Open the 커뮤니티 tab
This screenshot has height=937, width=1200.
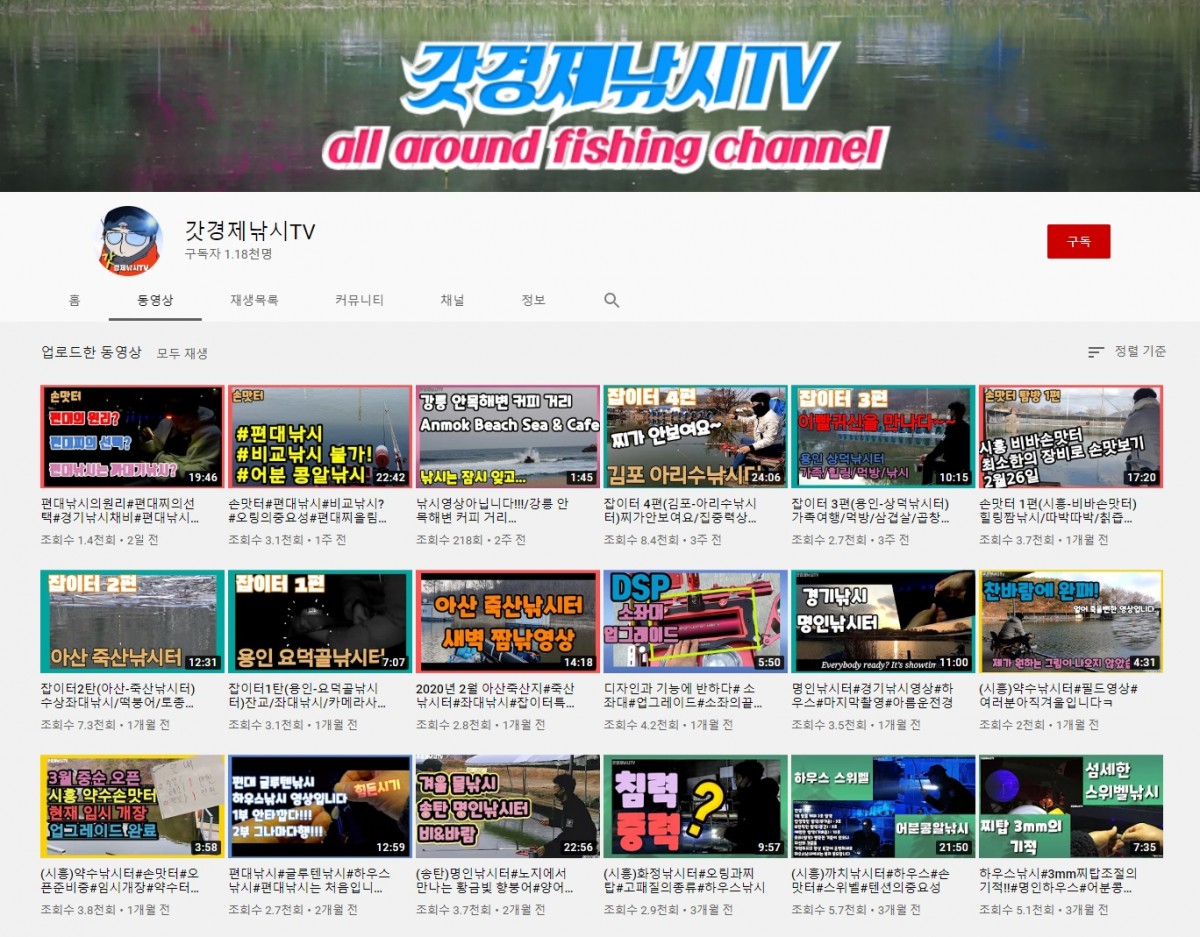tap(359, 300)
